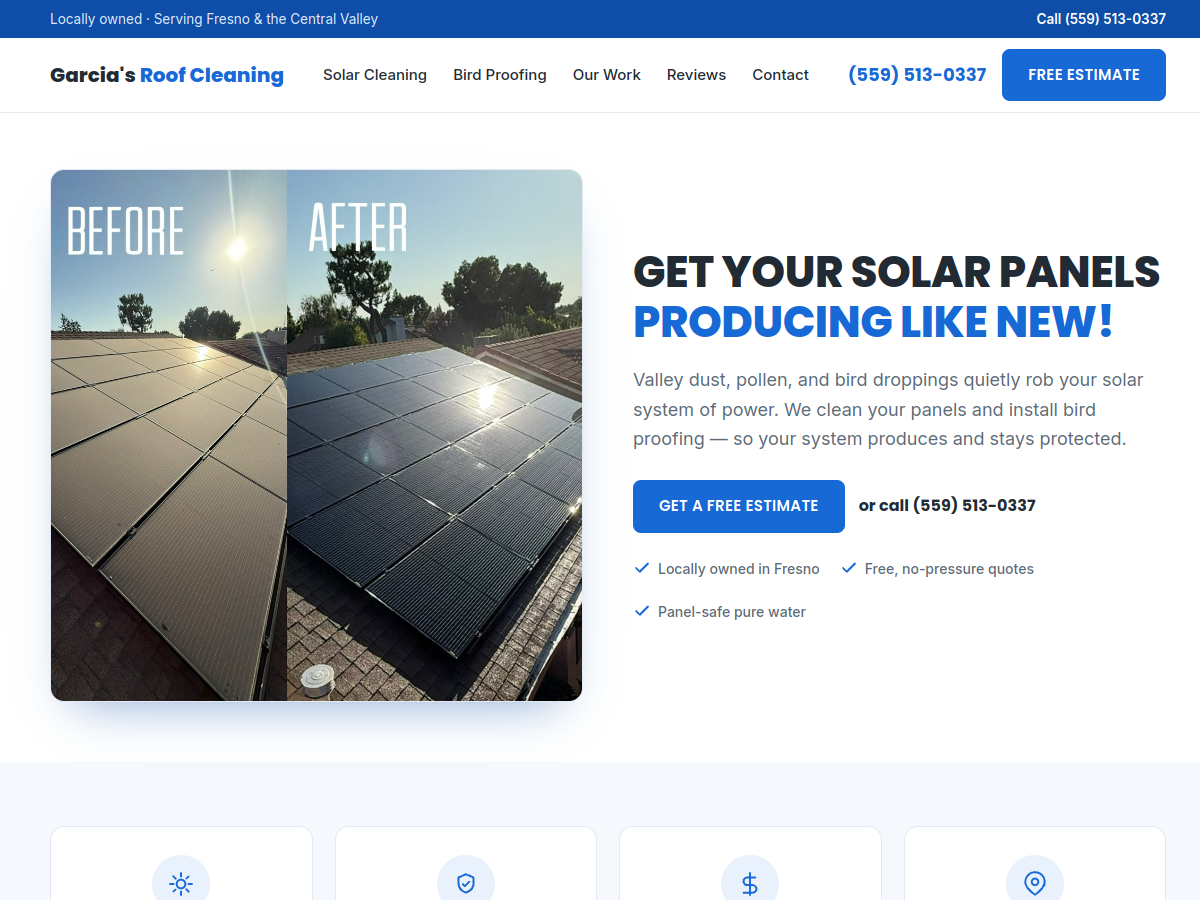
Task: Click the sun icon in the first feature card
Action: 181,883
